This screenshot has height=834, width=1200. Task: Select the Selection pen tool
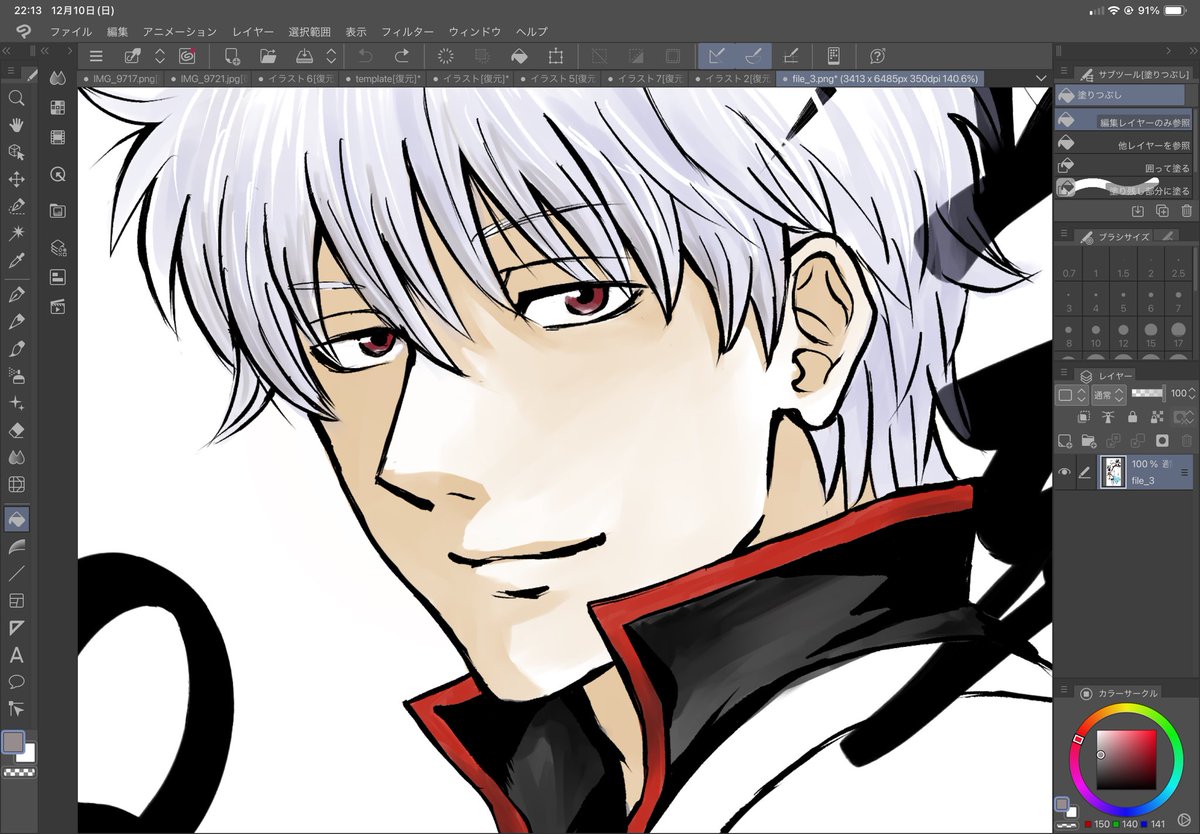pyautogui.click(x=16, y=206)
